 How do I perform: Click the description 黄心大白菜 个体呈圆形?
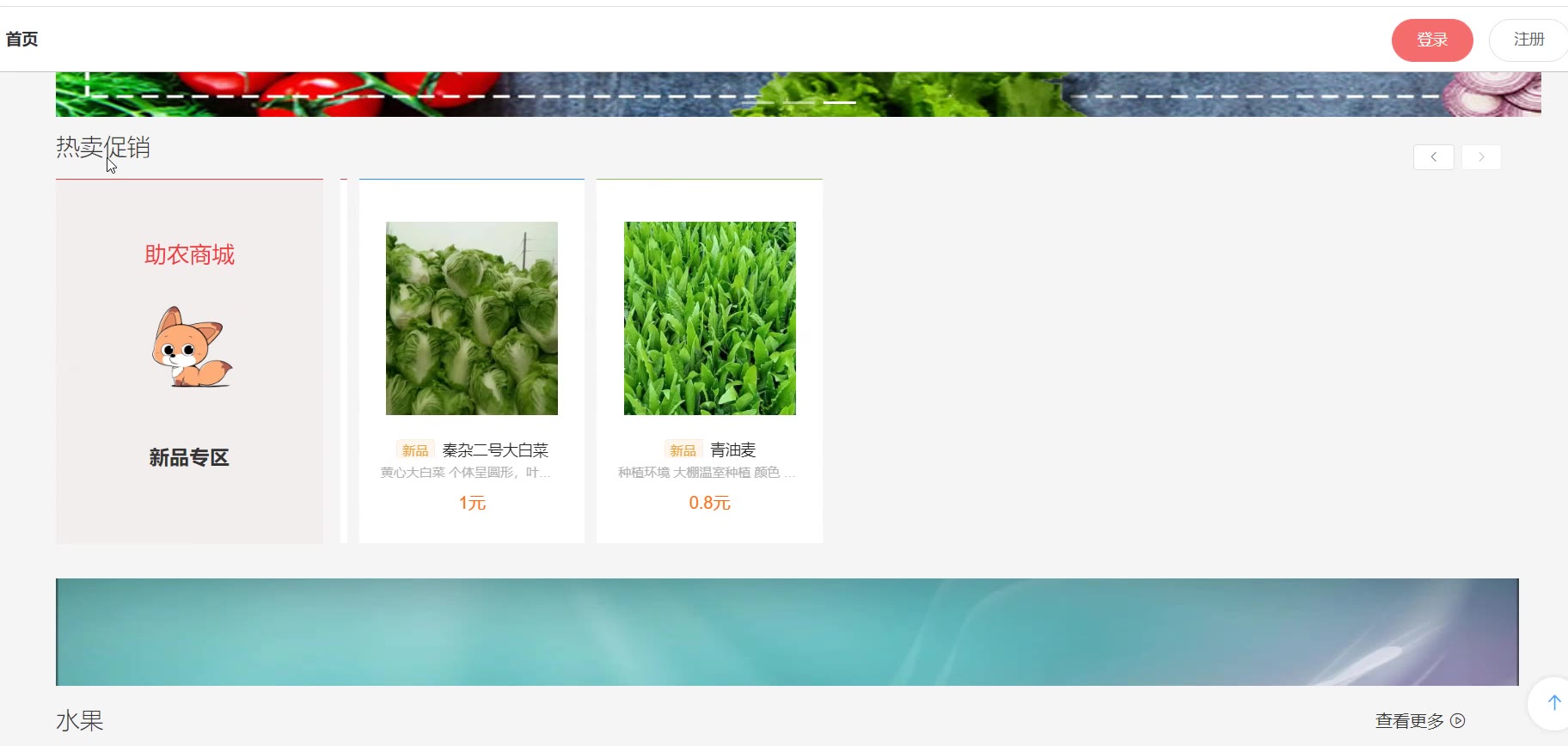[x=466, y=473]
